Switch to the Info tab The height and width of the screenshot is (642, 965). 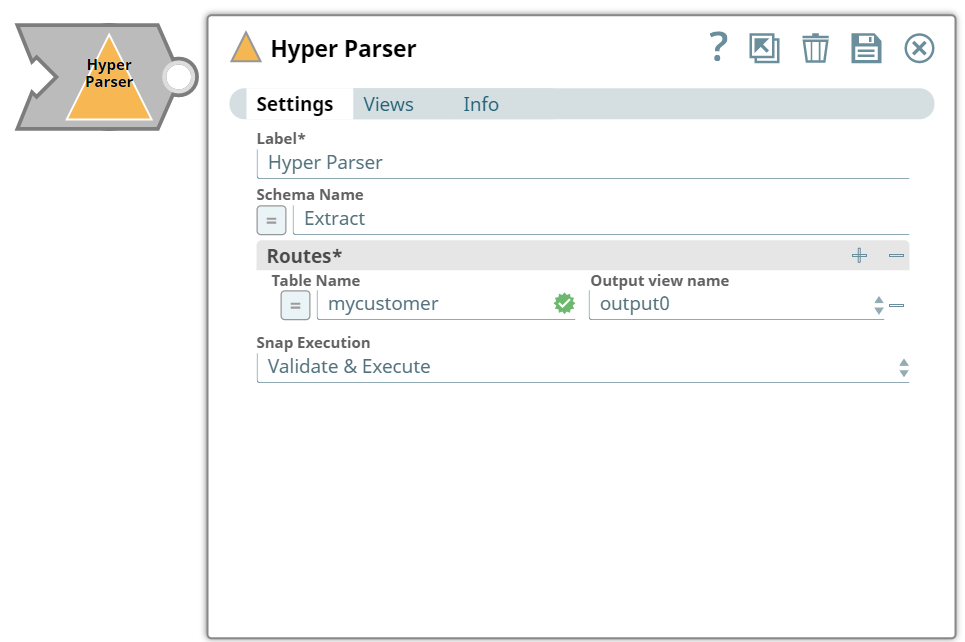point(480,104)
